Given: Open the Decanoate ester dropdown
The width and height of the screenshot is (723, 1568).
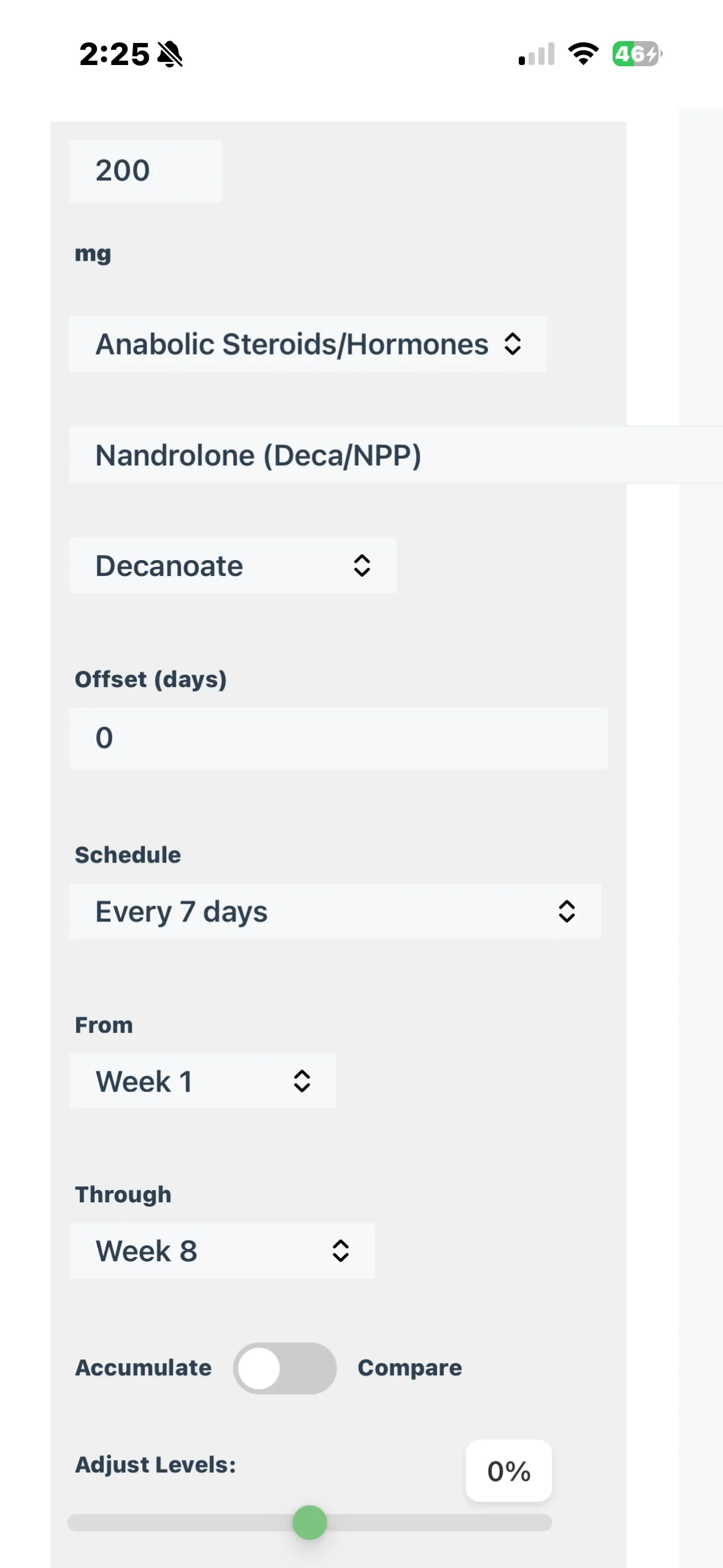Looking at the screenshot, I should (232, 566).
